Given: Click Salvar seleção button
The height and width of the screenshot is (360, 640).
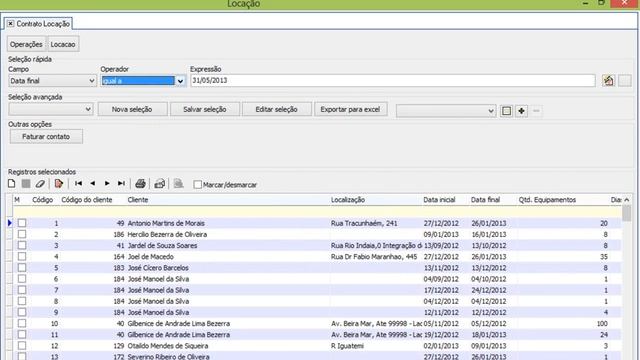Looking at the screenshot, I should coord(204,109).
